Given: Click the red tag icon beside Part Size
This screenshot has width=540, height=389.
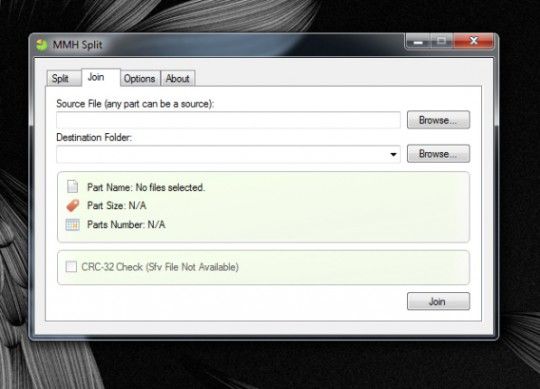Looking at the screenshot, I should tap(73, 206).
